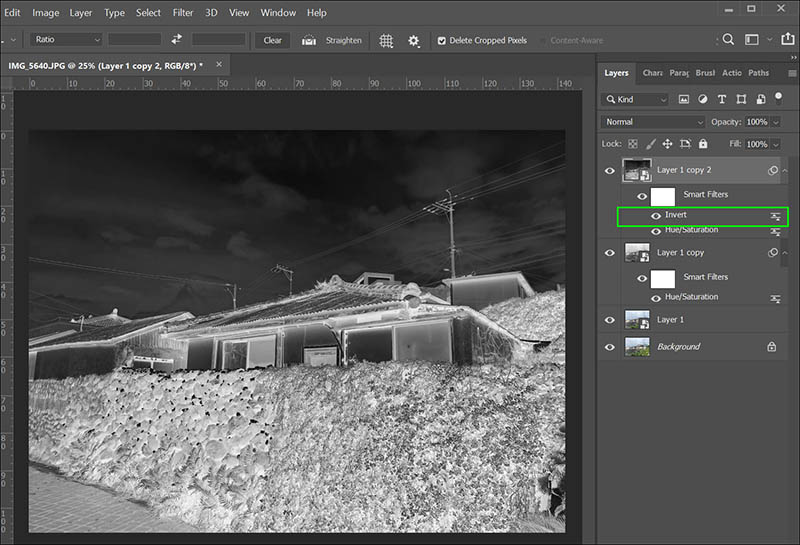Image resolution: width=800 pixels, height=545 pixels.
Task: Click the Straighten level icon
Action: click(309, 40)
